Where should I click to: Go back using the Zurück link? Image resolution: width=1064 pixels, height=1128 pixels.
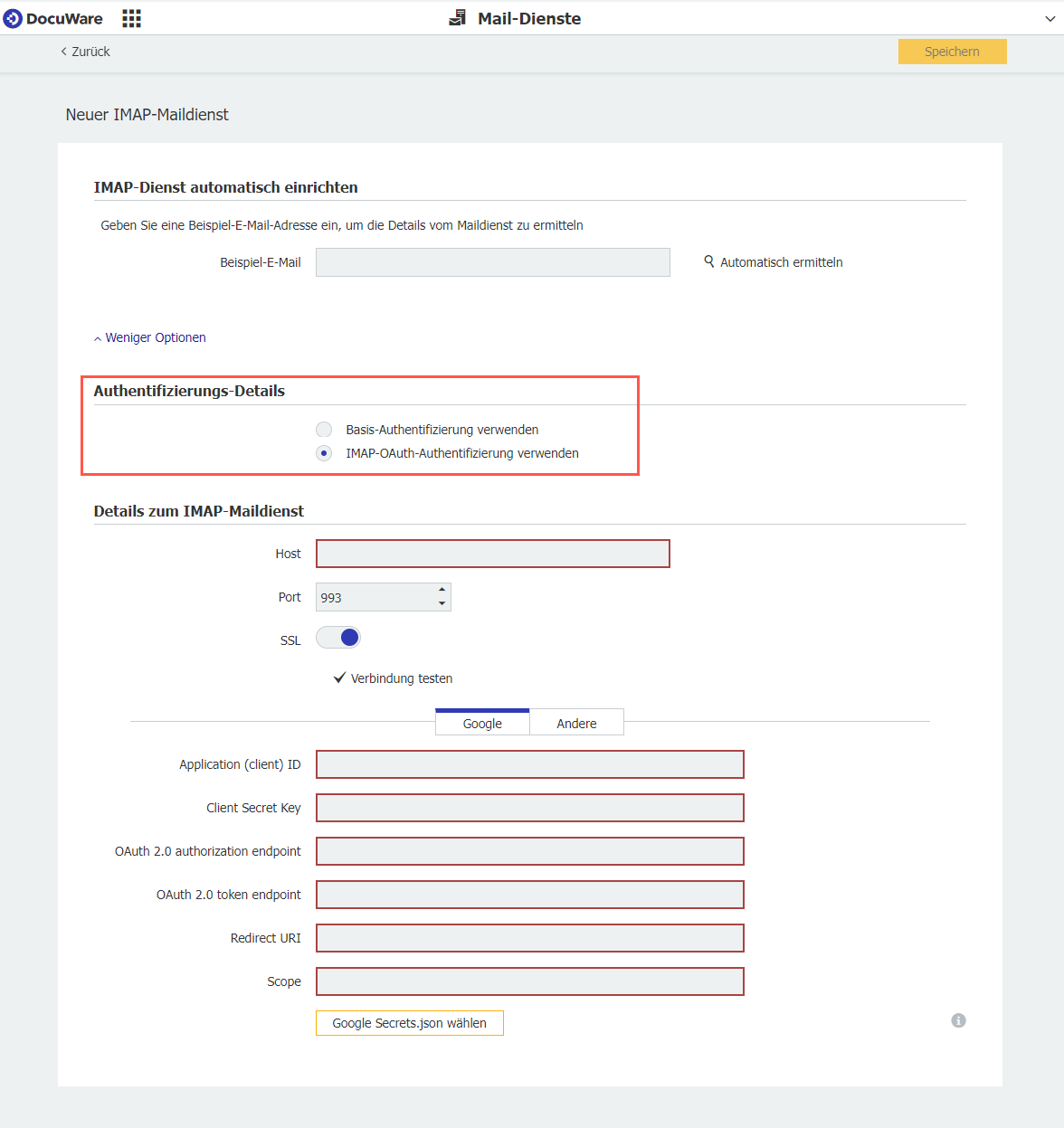pos(85,52)
